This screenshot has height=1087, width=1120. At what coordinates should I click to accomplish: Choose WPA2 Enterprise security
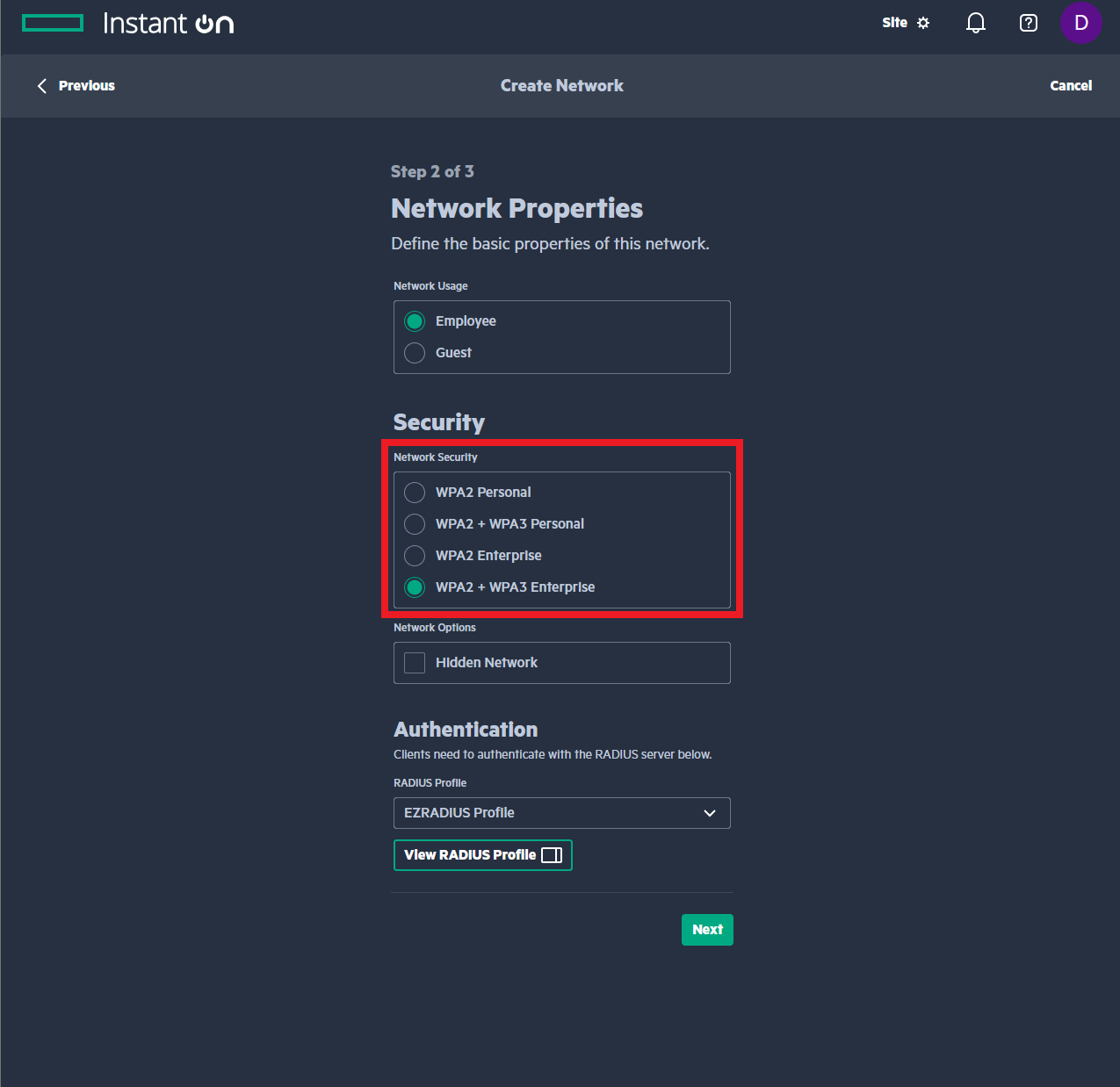pos(415,556)
